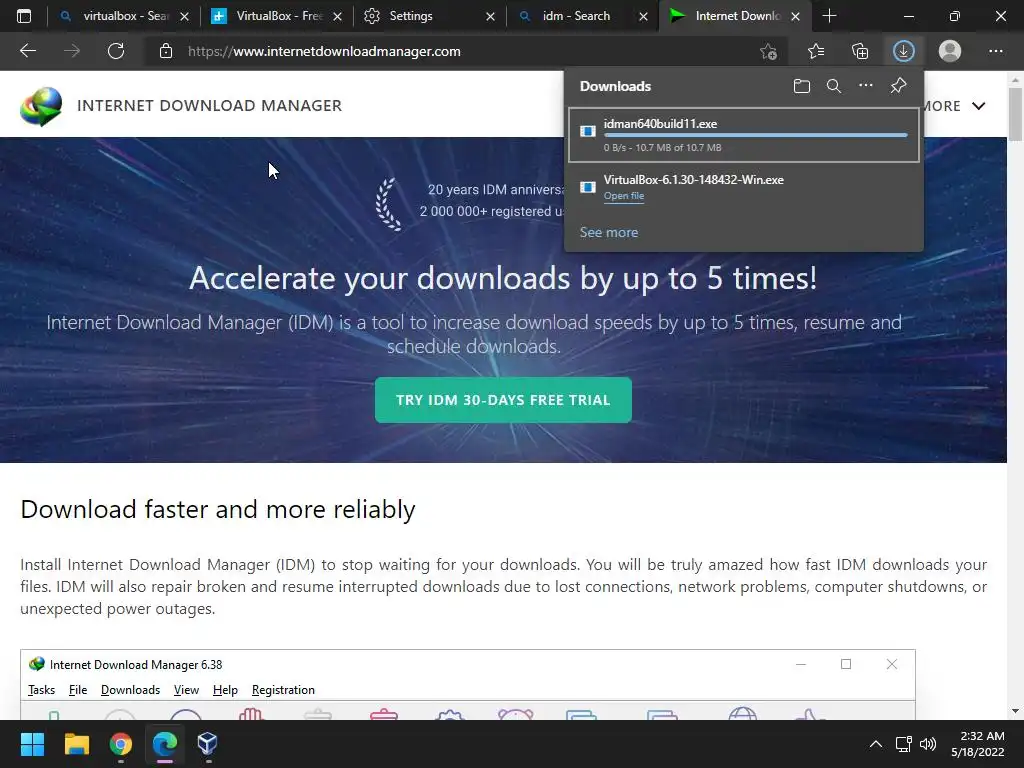Go back to the previous page

pyautogui.click(x=28, y=51)
